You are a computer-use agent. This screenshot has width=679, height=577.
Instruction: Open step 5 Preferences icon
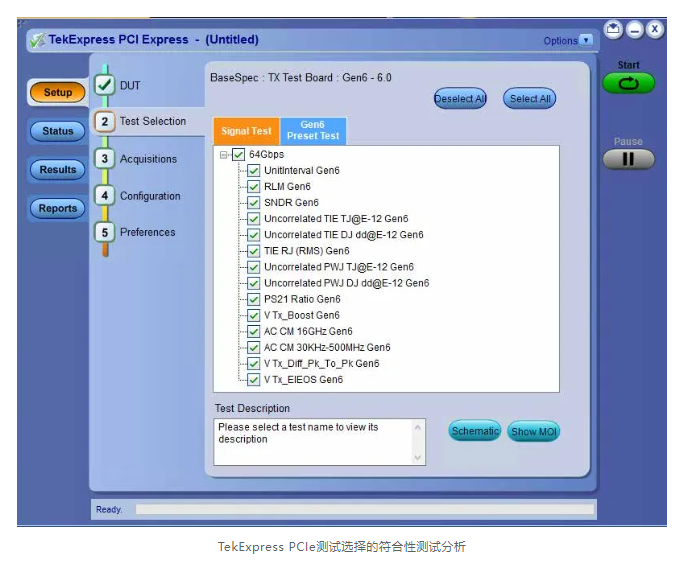[x=105, y=232]
